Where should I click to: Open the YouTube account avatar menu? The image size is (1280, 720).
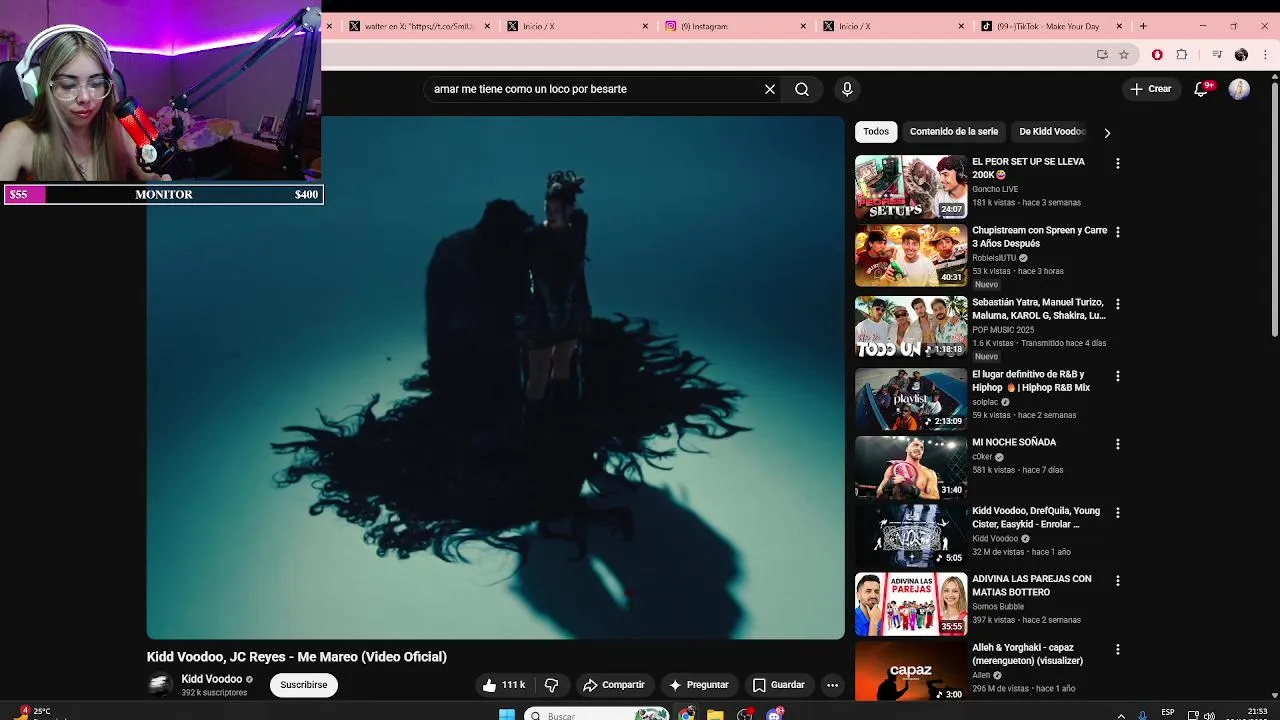point(1239,89)
